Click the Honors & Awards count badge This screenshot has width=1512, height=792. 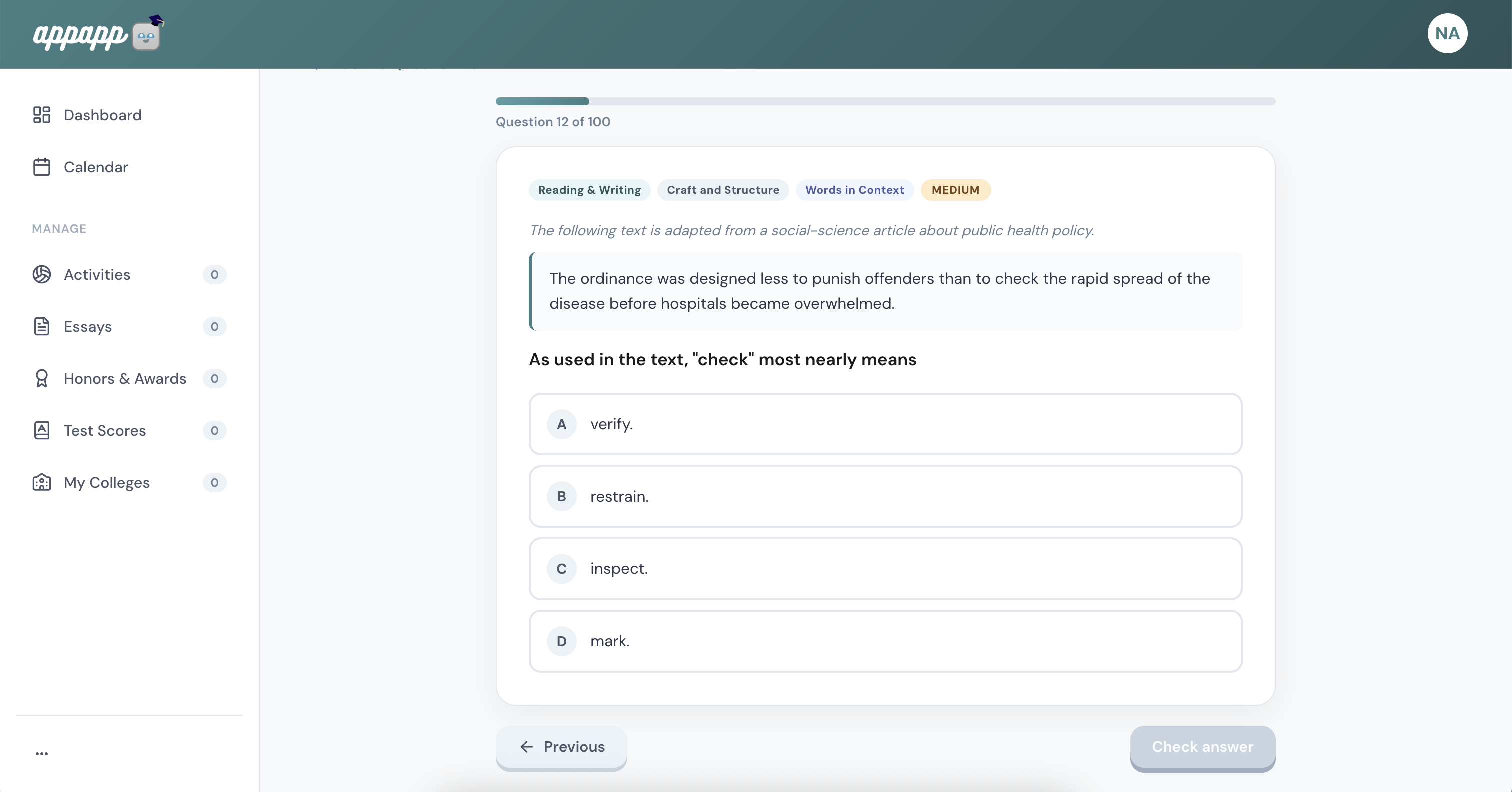click(x=215, y=378)
